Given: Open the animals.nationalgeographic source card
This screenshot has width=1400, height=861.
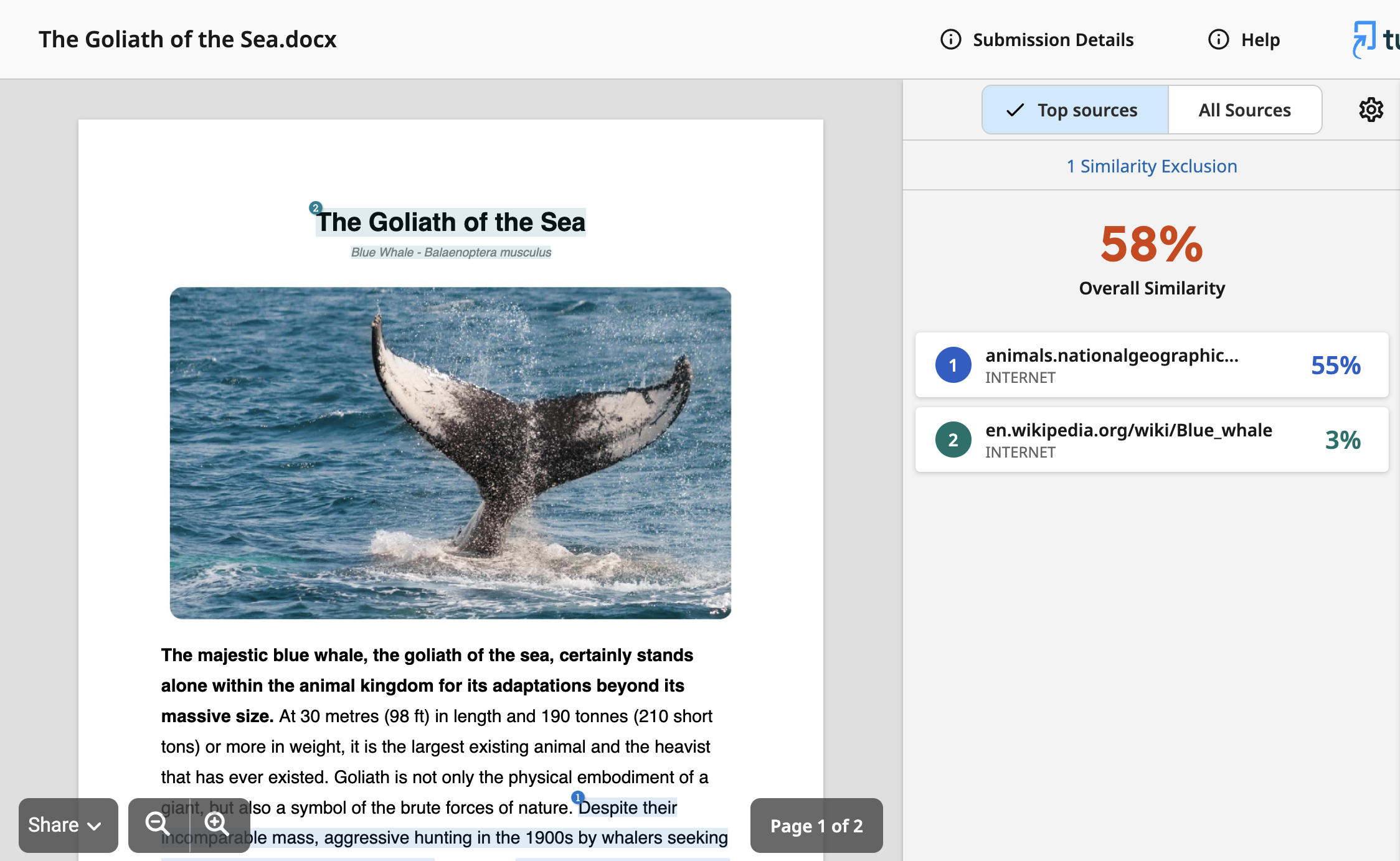Looking at the screenshot, I should pyautogui.click(x=1152, y=365).
